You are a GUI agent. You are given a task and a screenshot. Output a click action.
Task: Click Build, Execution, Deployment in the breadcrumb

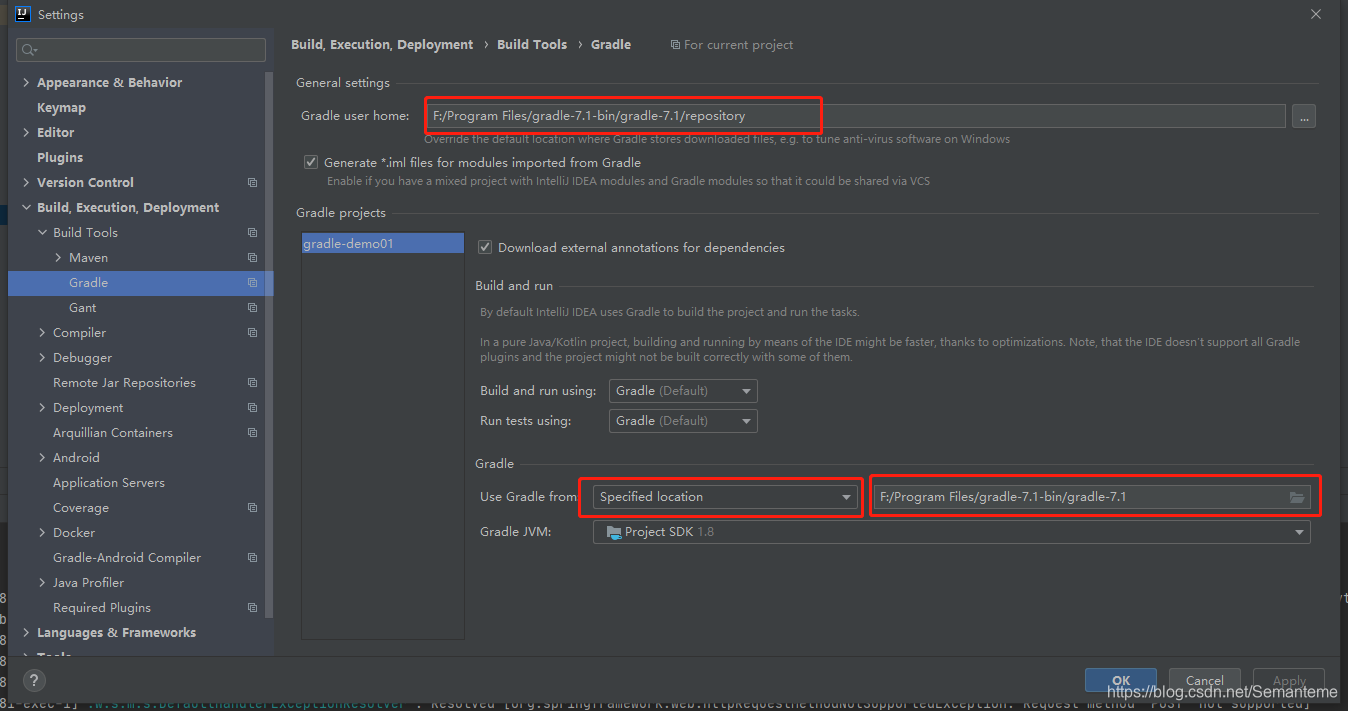[x=382, y=45]
